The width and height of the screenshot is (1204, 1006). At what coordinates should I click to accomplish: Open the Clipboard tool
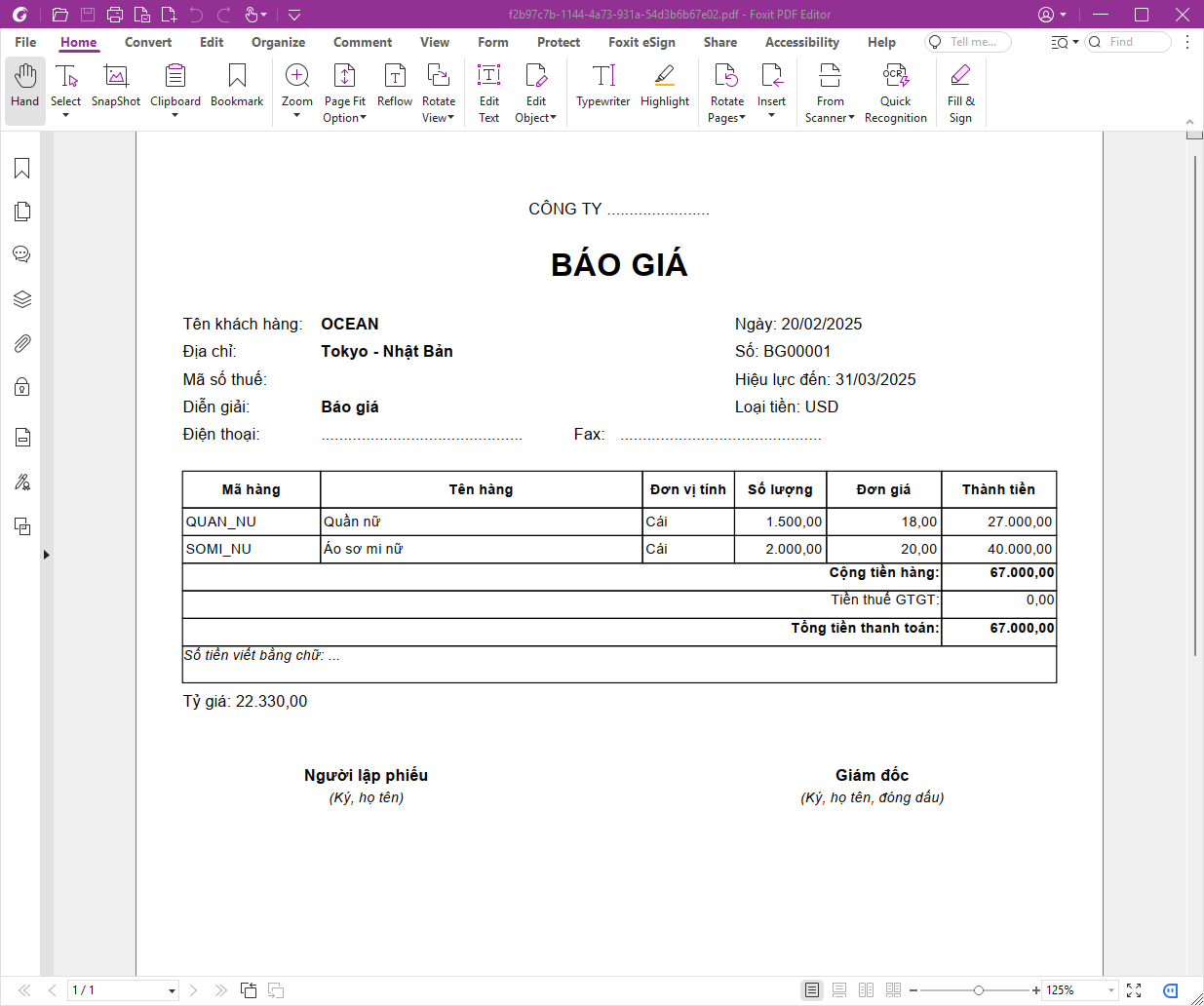(x=175, y=85)
